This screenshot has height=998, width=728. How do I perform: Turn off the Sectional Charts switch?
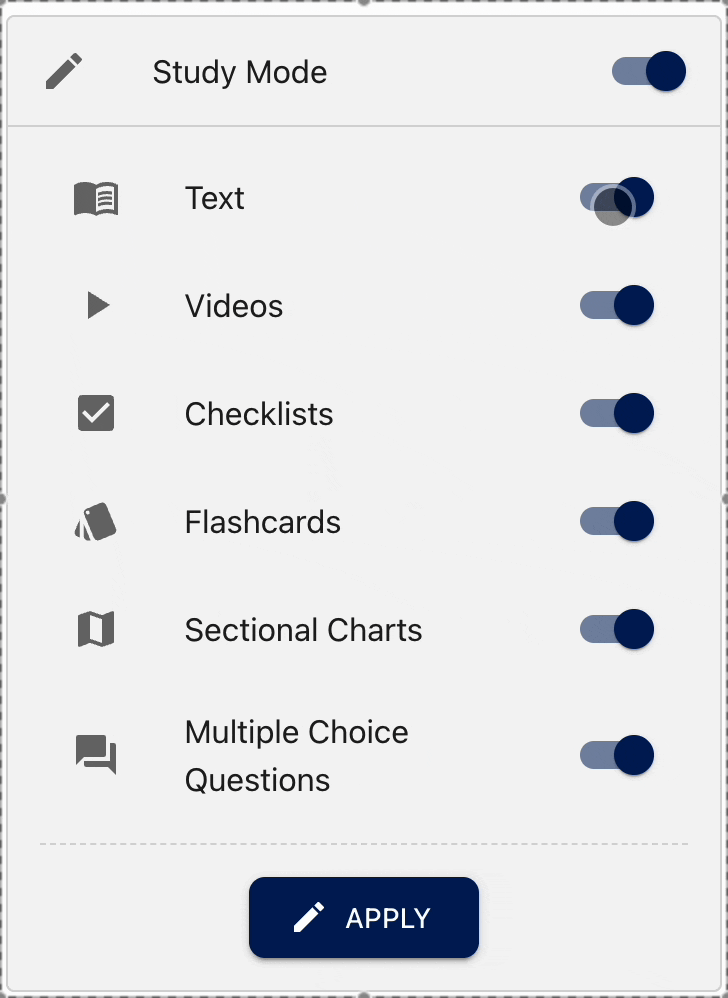[617, 629]
